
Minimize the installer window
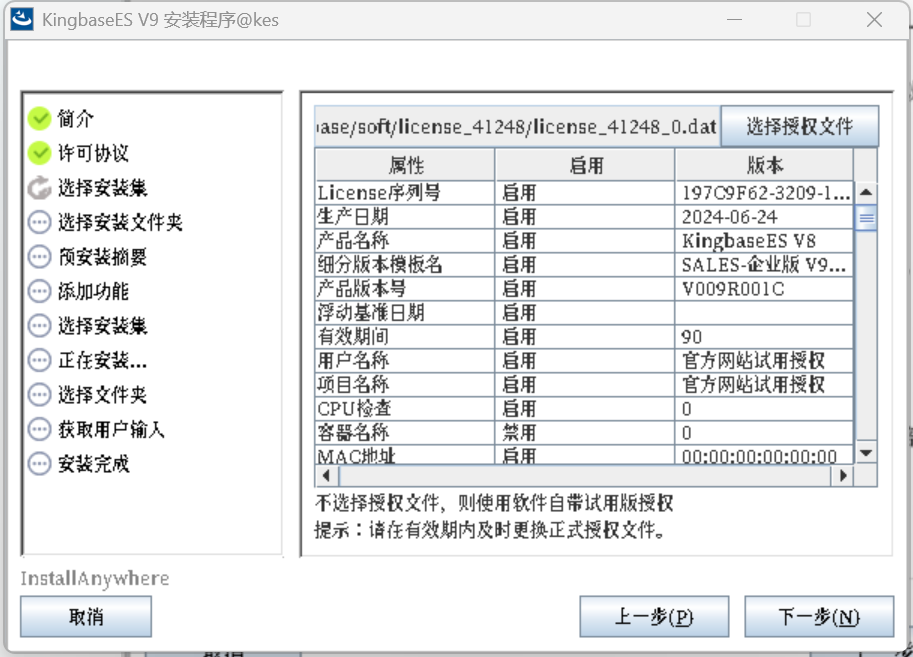tap(734, 20)
